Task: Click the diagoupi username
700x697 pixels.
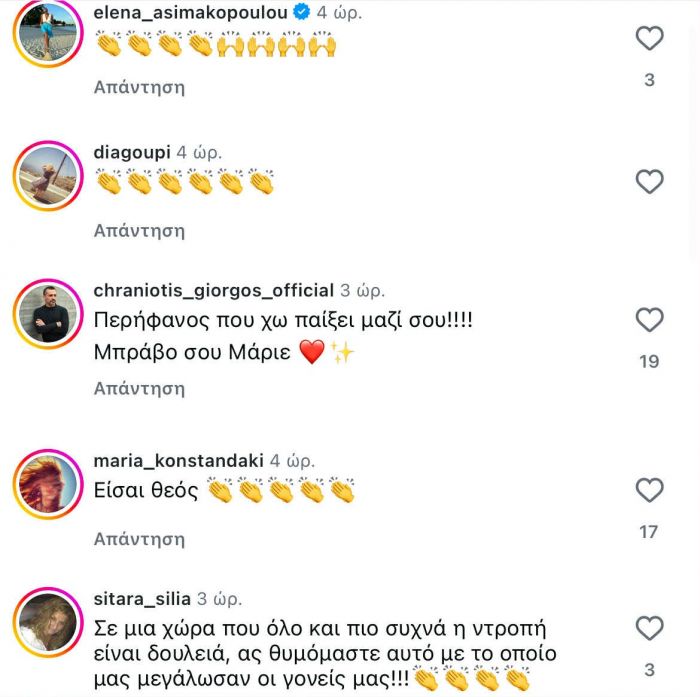Action: (131, 153)
